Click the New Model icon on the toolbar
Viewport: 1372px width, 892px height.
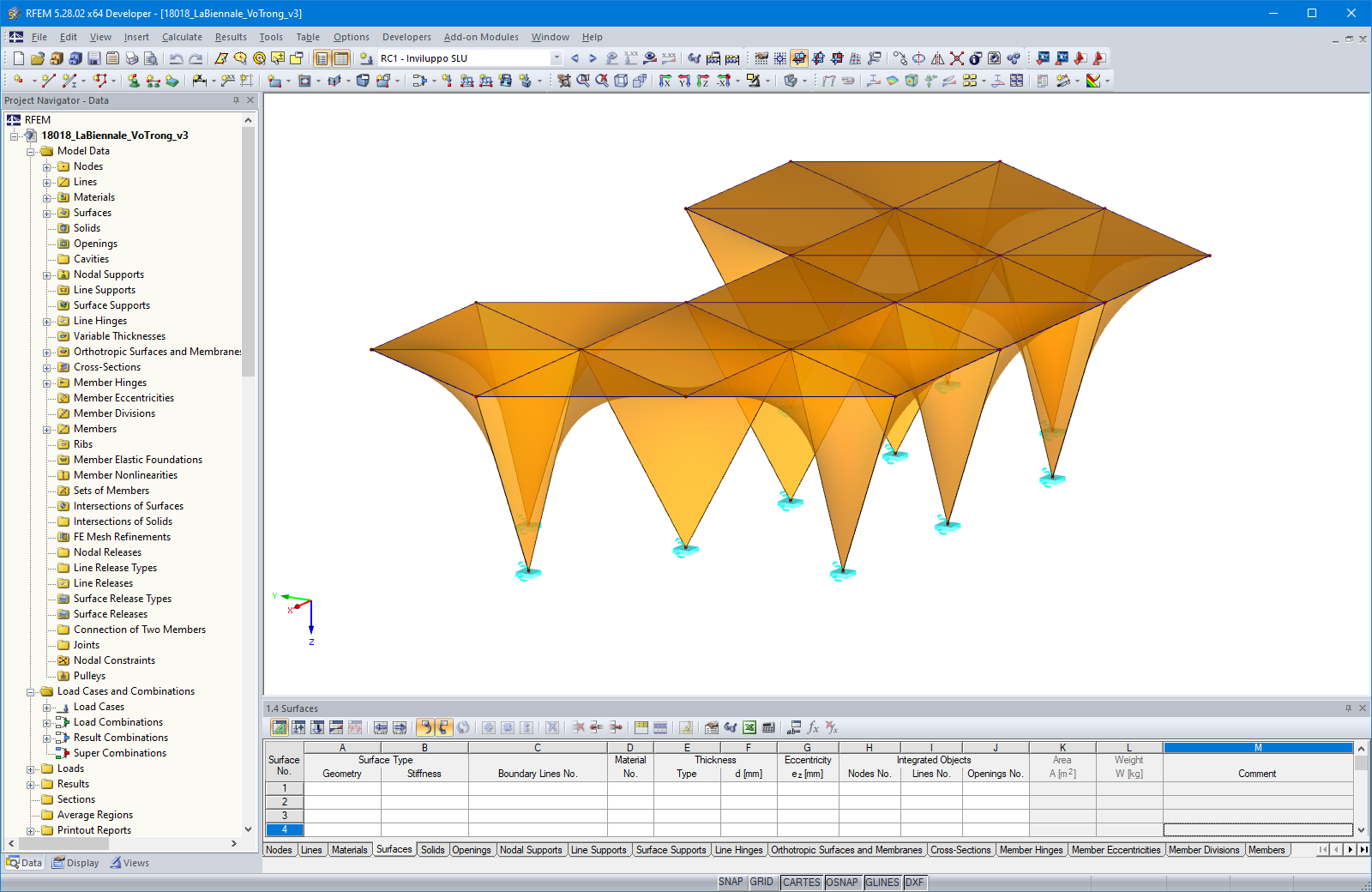click(x=17, y=57)
